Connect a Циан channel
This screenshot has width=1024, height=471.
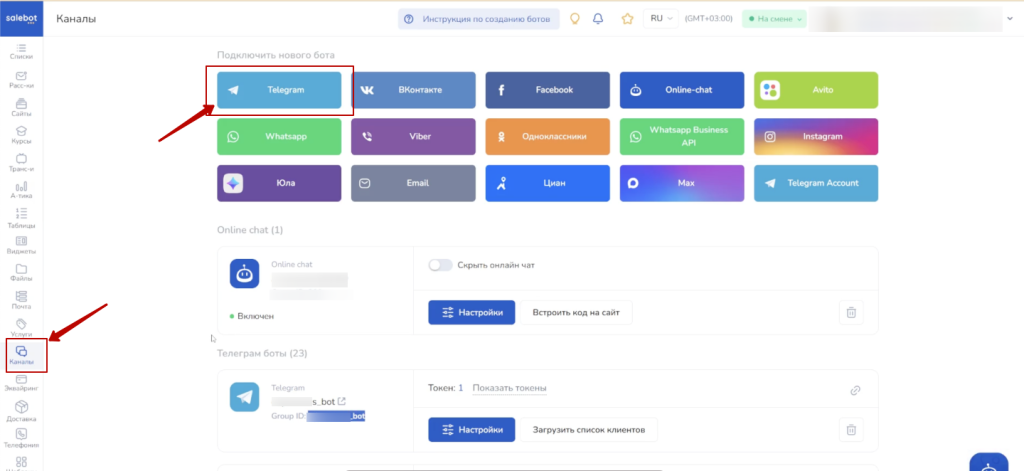pos(547,183)
